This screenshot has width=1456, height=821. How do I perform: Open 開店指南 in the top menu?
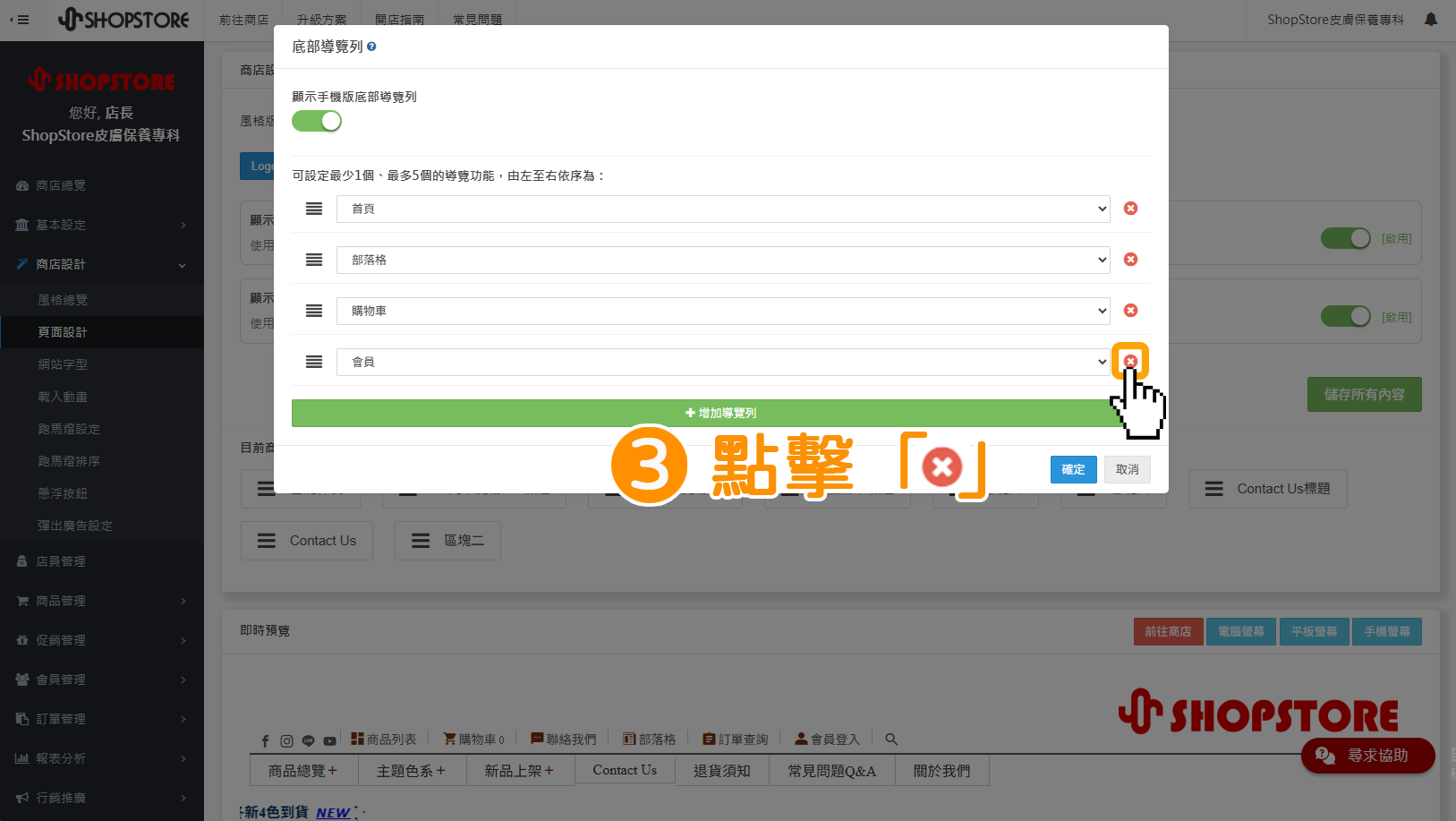(x=400, y=20)
